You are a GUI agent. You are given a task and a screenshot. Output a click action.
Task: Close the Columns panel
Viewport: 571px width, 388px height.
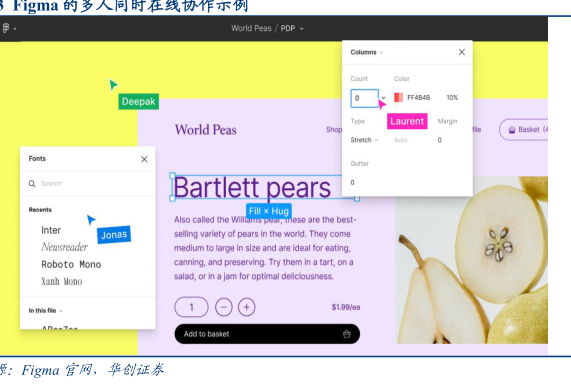coord(461,52)
